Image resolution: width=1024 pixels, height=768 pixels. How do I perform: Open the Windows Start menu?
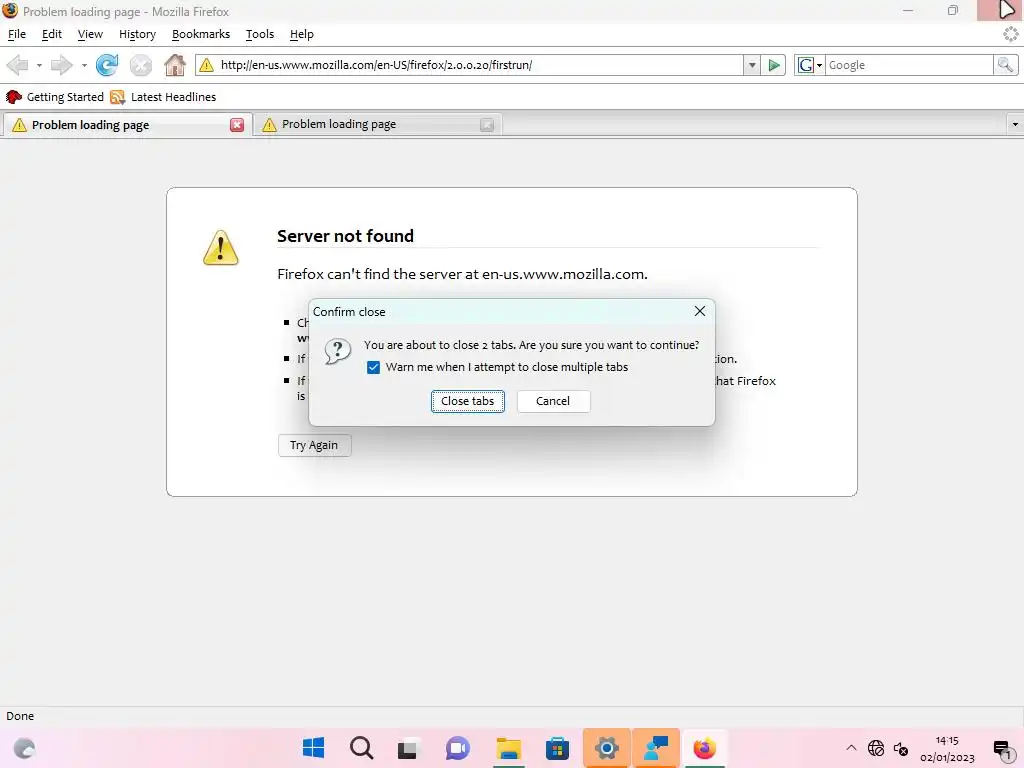[313, 748]
